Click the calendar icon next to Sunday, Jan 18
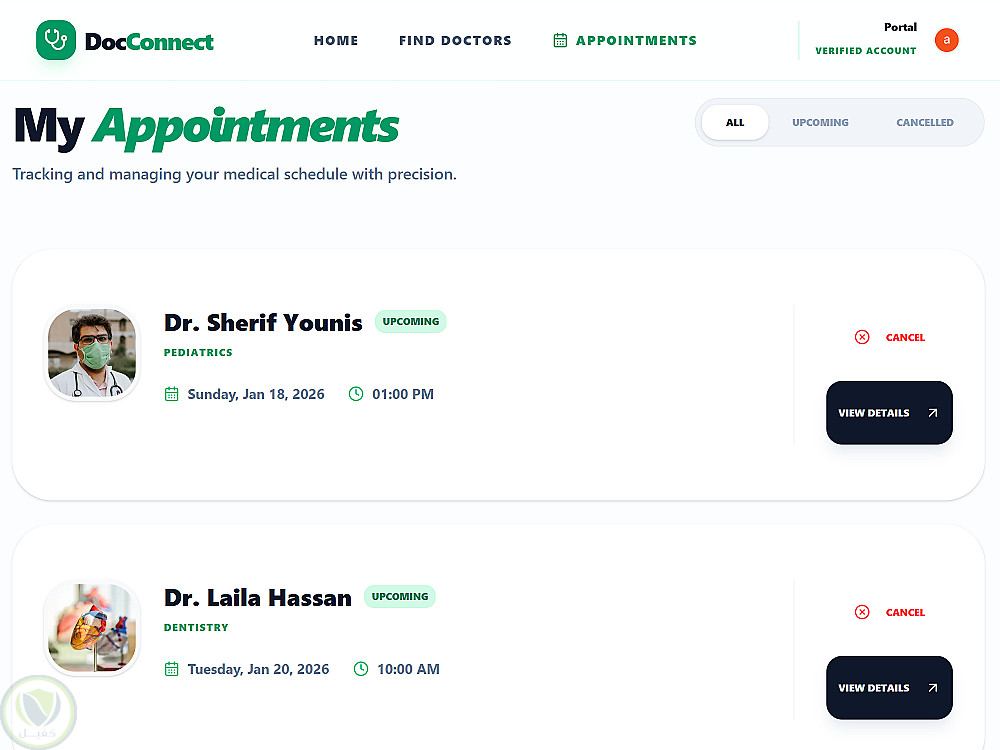1000x750 pixels. click(171, 394)
